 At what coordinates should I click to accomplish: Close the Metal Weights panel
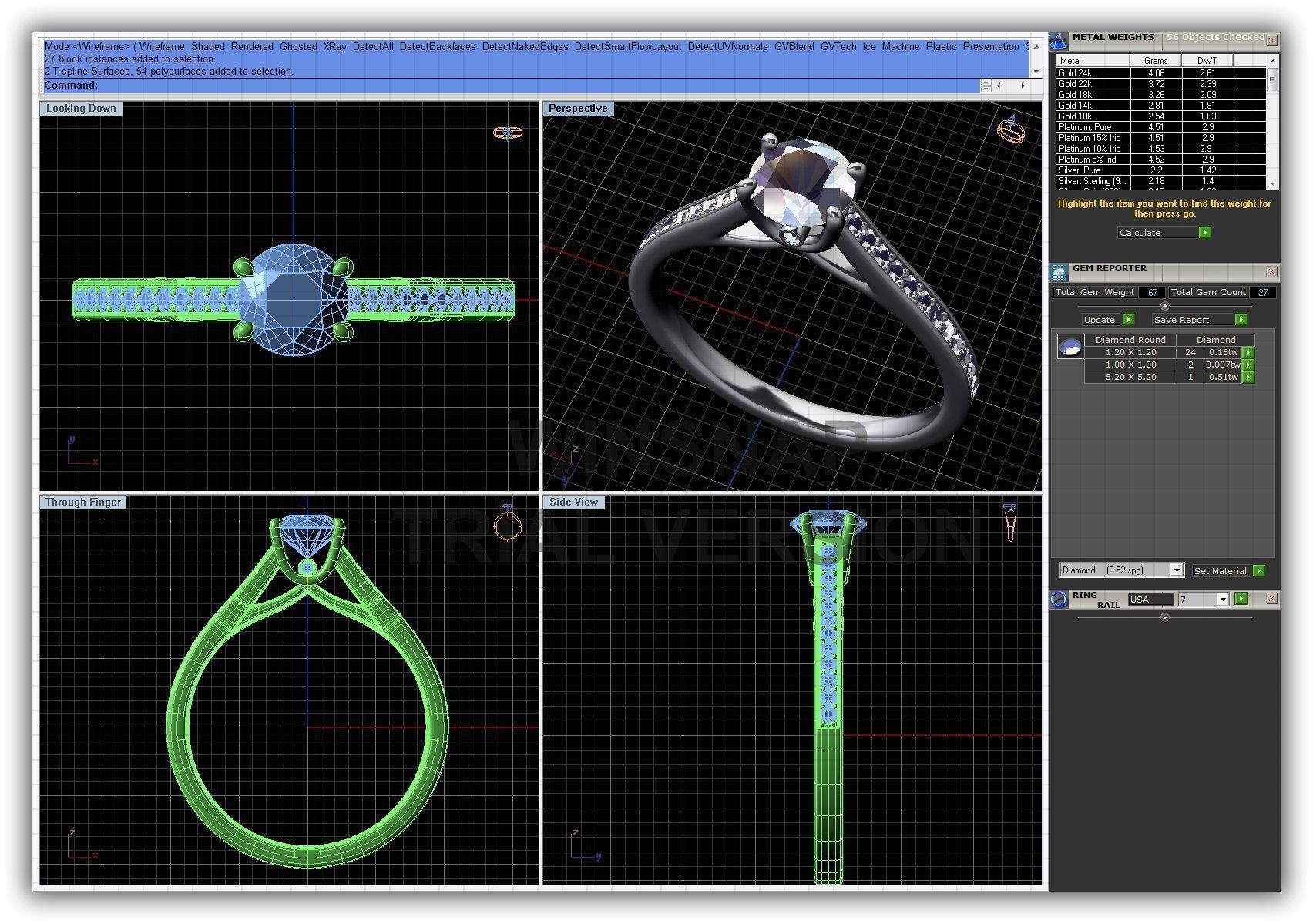[x=1272, y=40]
